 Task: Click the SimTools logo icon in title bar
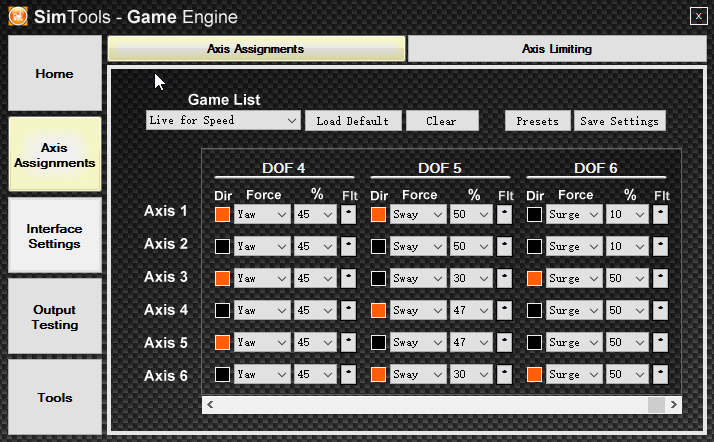point(19,15)
